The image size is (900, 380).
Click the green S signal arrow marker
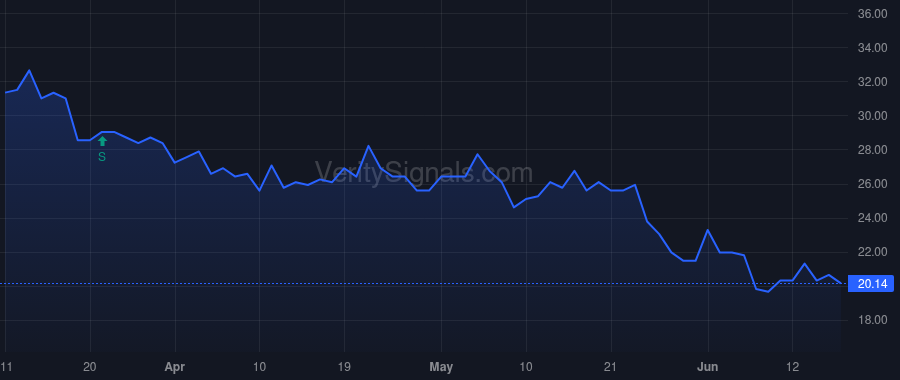(102, 142)
